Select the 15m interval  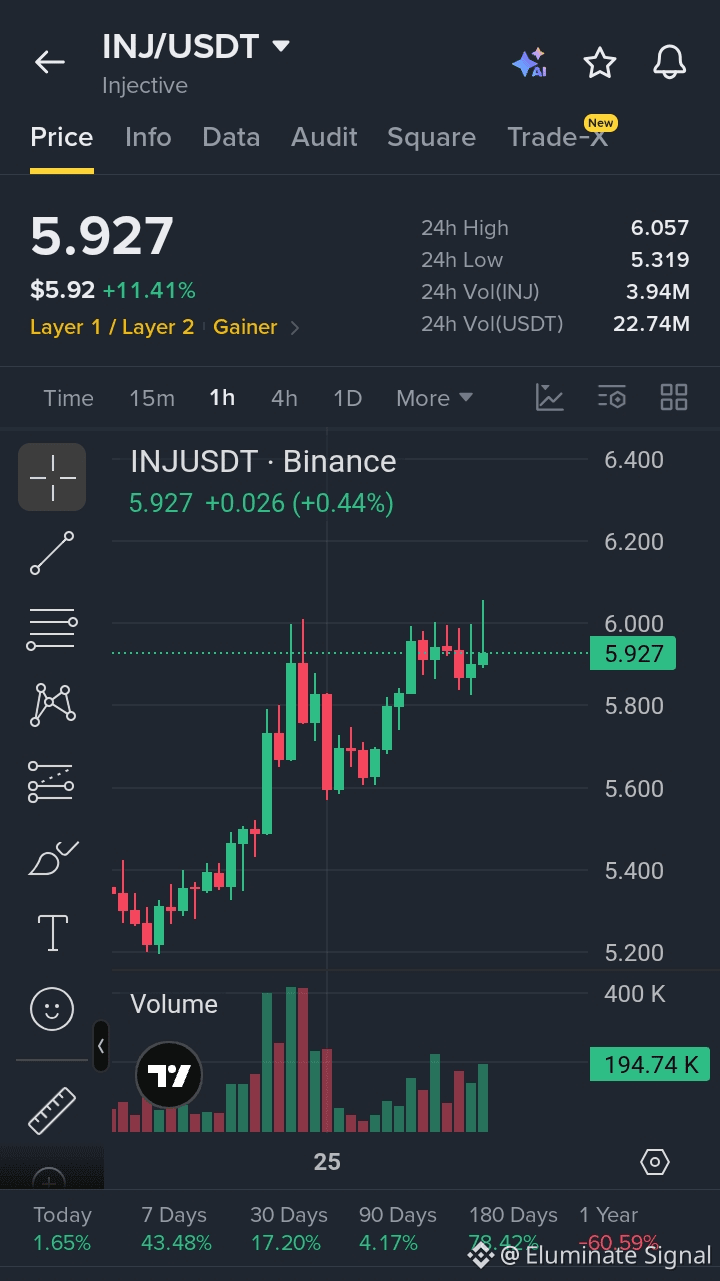coord(152,398)
